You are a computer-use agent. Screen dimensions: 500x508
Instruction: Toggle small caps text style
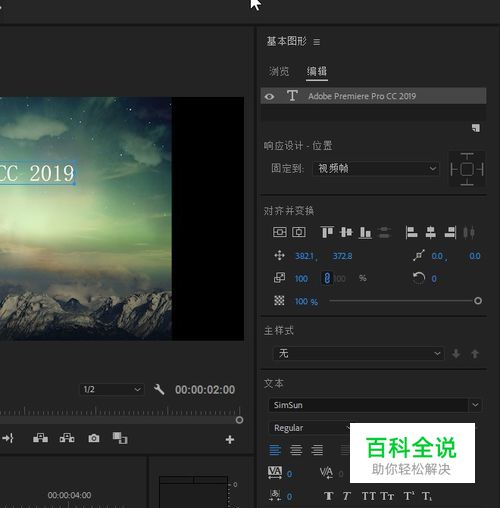coord(387,496)
